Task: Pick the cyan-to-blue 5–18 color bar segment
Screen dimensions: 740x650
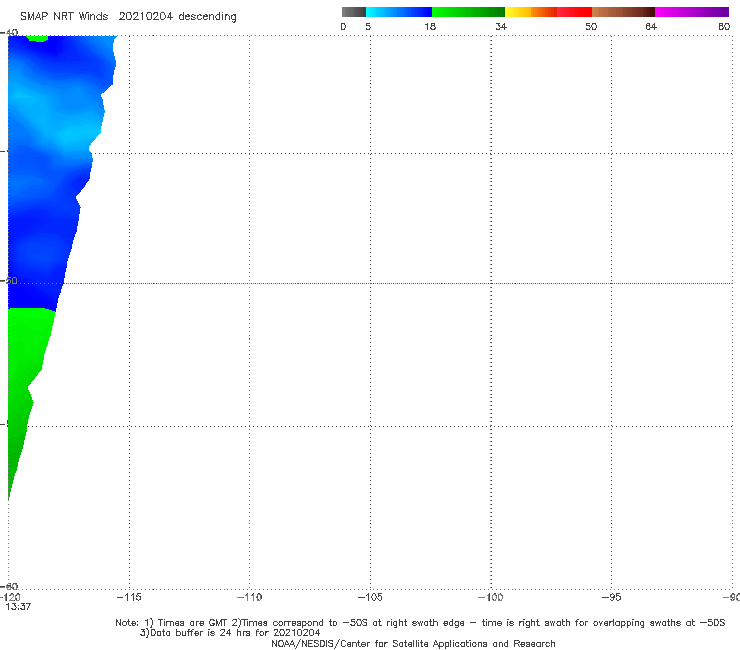Action: 399,12
